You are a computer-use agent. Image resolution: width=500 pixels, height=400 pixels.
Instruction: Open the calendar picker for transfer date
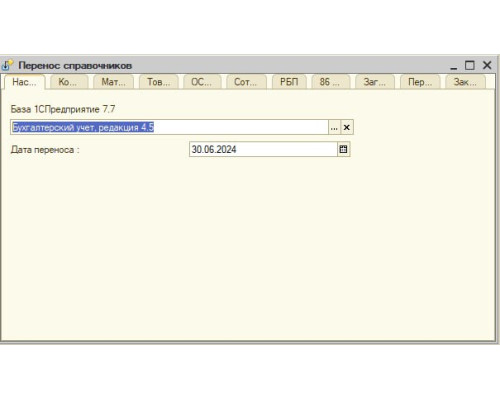(343, 149)
